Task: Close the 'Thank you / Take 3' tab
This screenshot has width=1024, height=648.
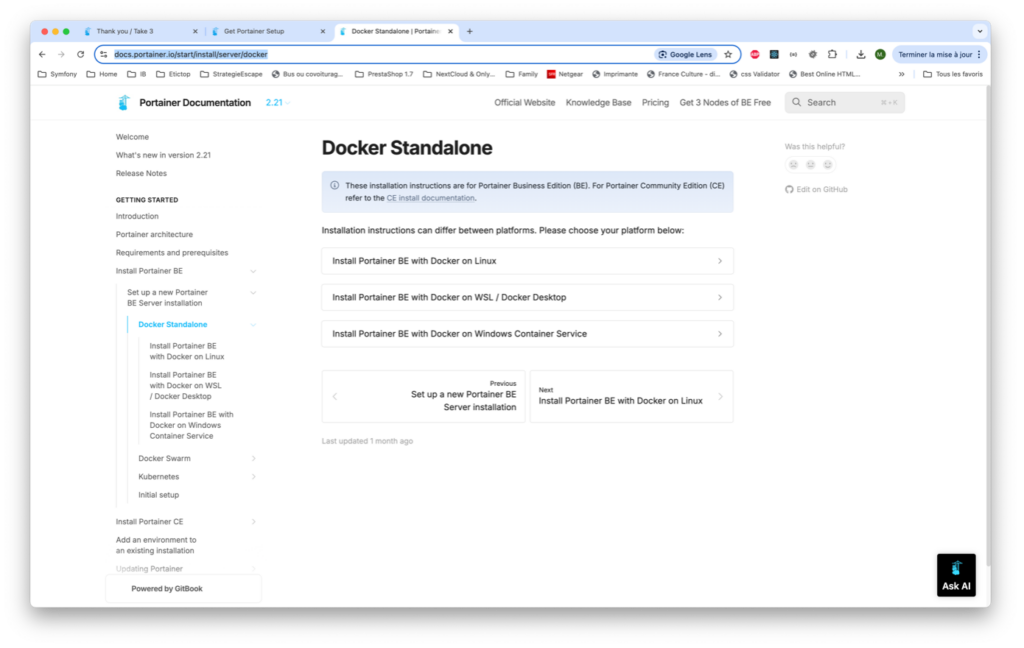Action: click(x=195, y=31)
